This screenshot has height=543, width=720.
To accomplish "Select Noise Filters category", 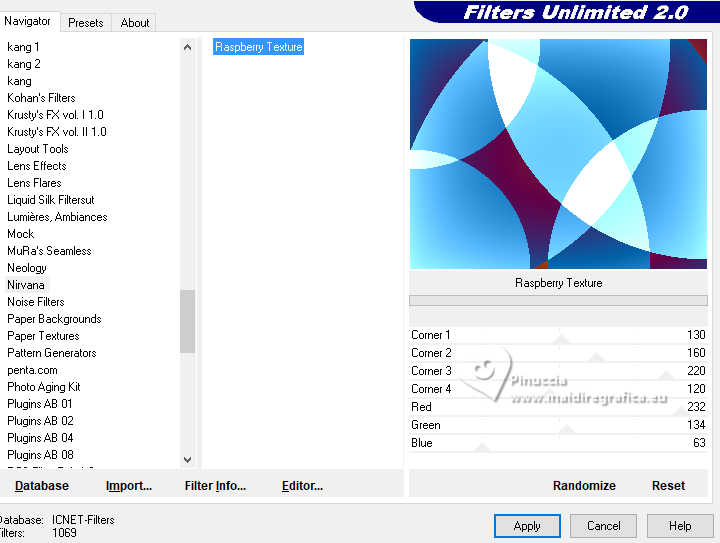I will coord(36,302).
